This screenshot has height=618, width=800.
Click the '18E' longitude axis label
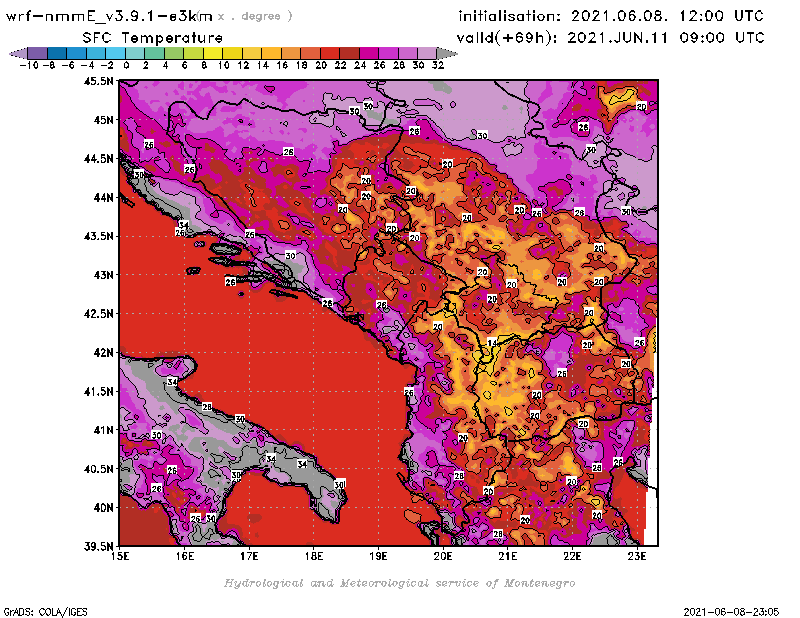point(314,556)
